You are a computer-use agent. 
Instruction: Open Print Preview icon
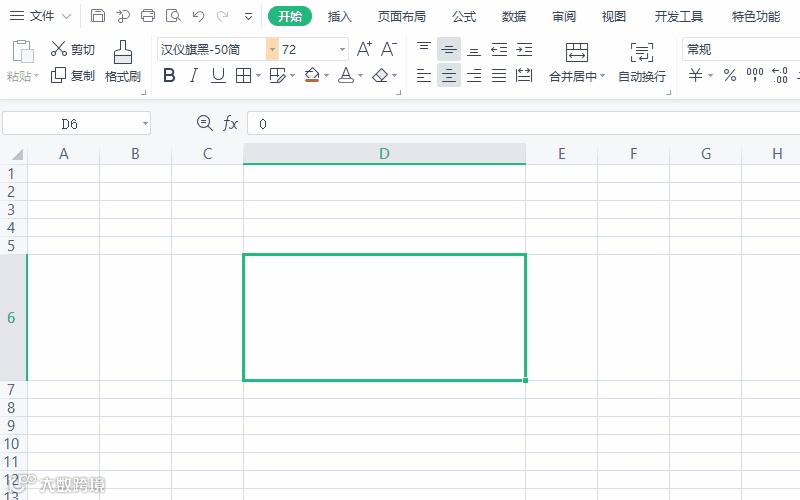pyautogui.click(x=173, y=16)
